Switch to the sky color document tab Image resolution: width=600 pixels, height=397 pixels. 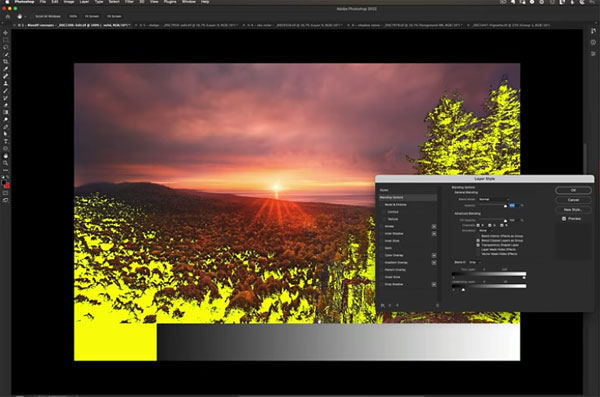(294, 25)
